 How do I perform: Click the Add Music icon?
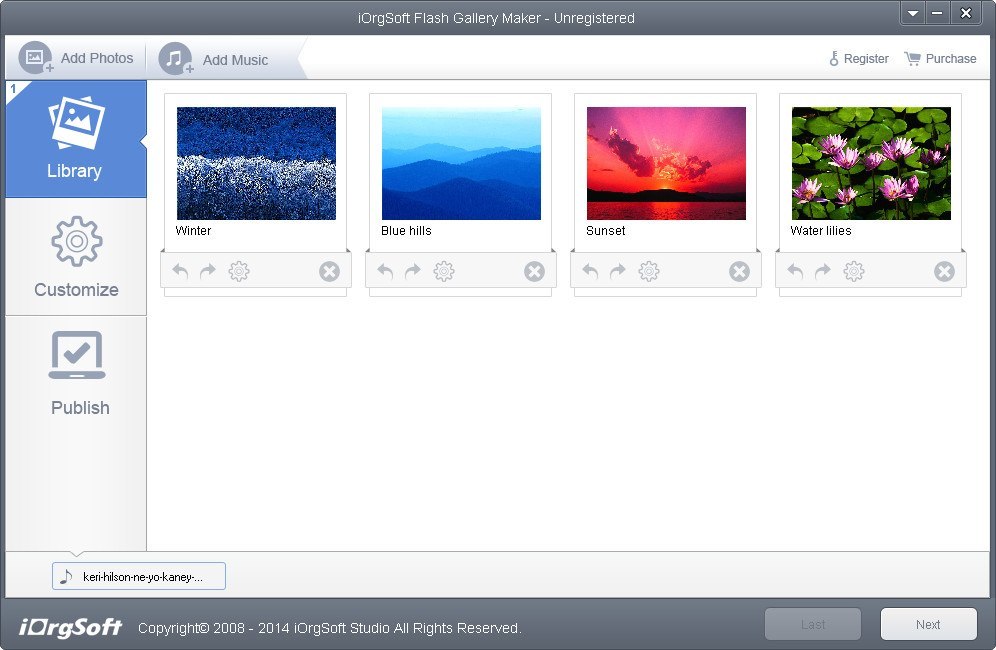tap(175, 57)
